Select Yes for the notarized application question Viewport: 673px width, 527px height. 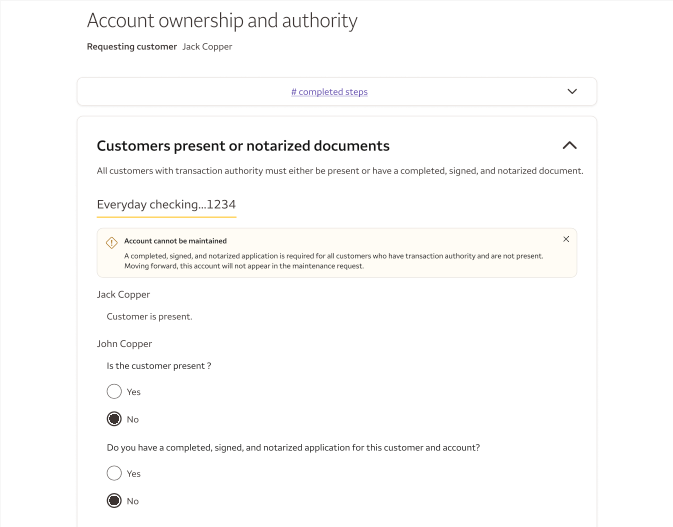(x=114, y=474)
